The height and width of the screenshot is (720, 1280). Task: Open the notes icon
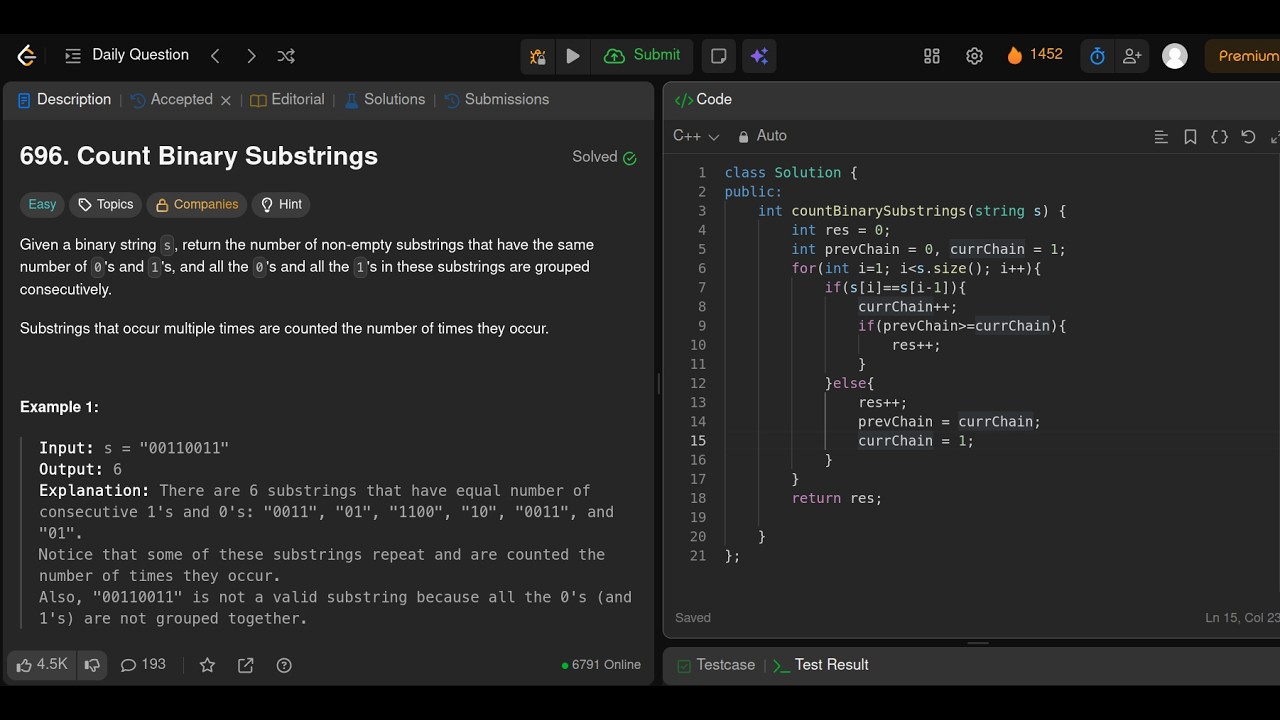pos(718,56)
